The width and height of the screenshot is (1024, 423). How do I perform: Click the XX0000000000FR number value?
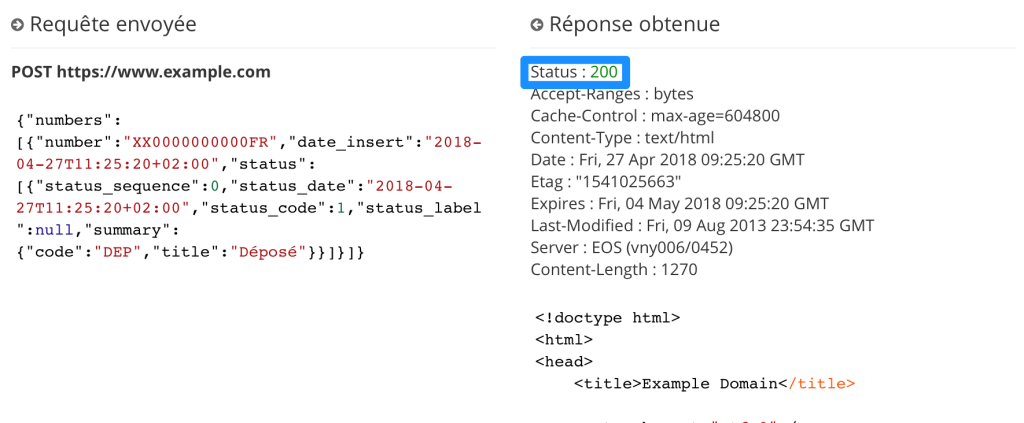(x=199, y=142)
